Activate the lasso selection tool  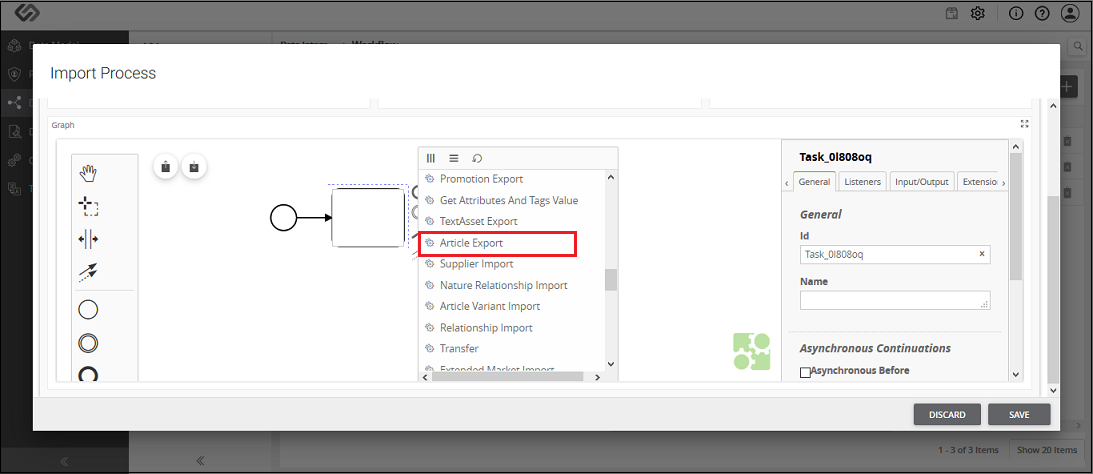pyautogui.click(x=88, y=206)
